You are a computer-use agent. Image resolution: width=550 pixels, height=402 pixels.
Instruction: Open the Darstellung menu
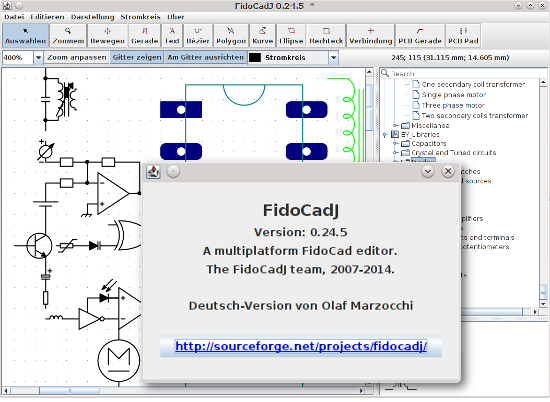(x=92, y=17)
